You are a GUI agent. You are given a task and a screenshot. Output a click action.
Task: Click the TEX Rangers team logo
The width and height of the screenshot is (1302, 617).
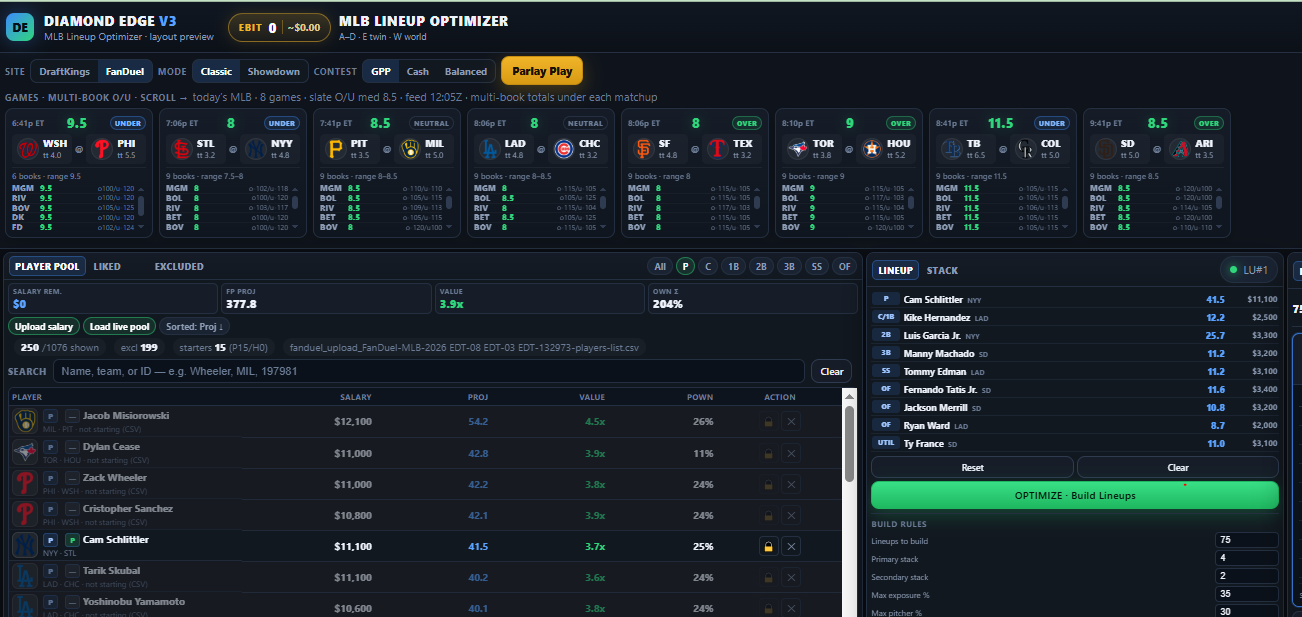click(x=717, y=149)
